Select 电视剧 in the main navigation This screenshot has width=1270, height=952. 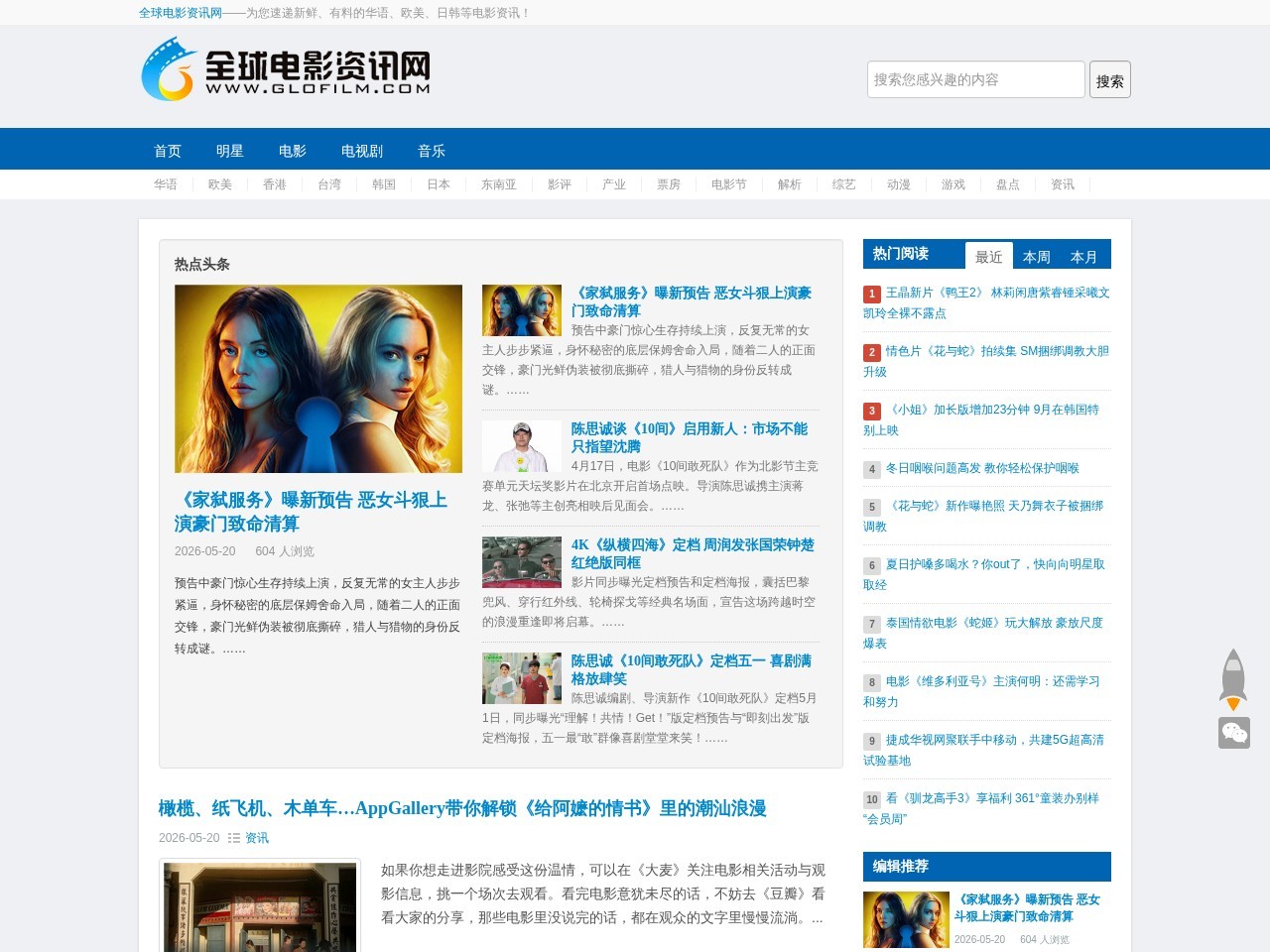point(362,151)
